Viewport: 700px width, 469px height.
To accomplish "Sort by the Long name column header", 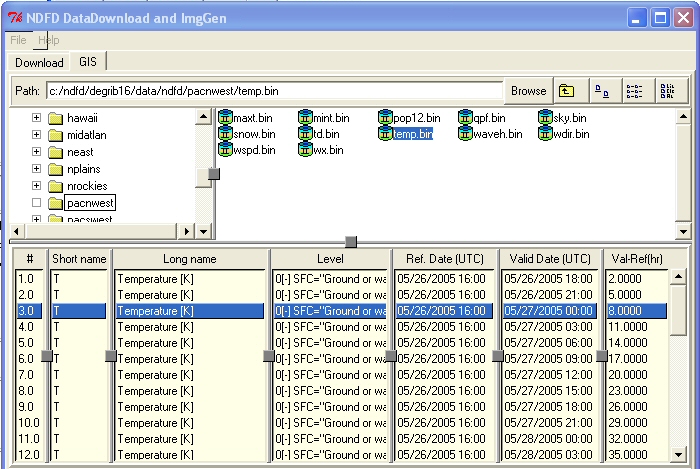I will (x=190, y=259).
